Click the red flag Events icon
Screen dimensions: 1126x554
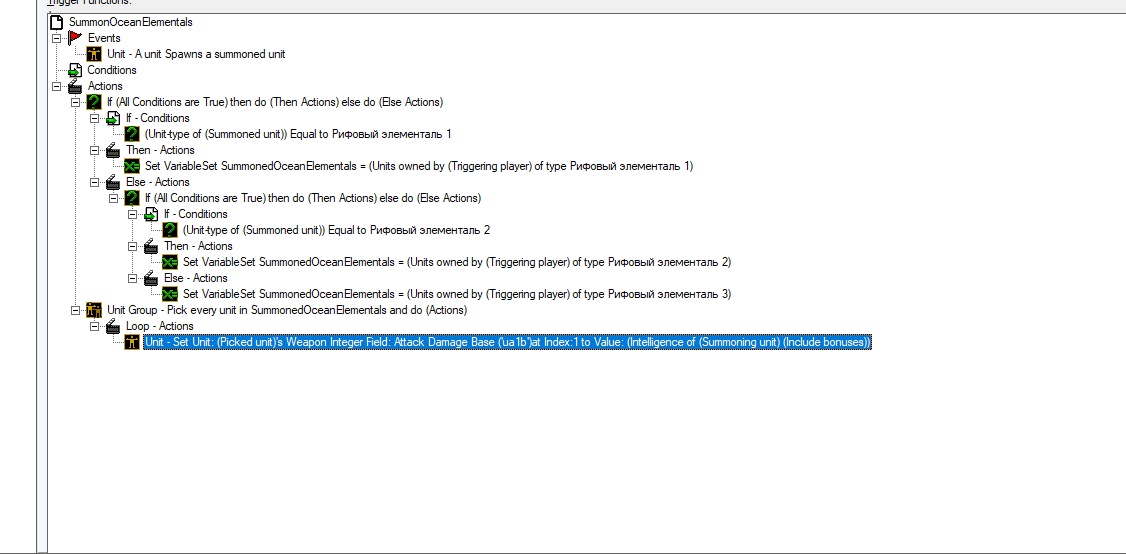[75, 38]
